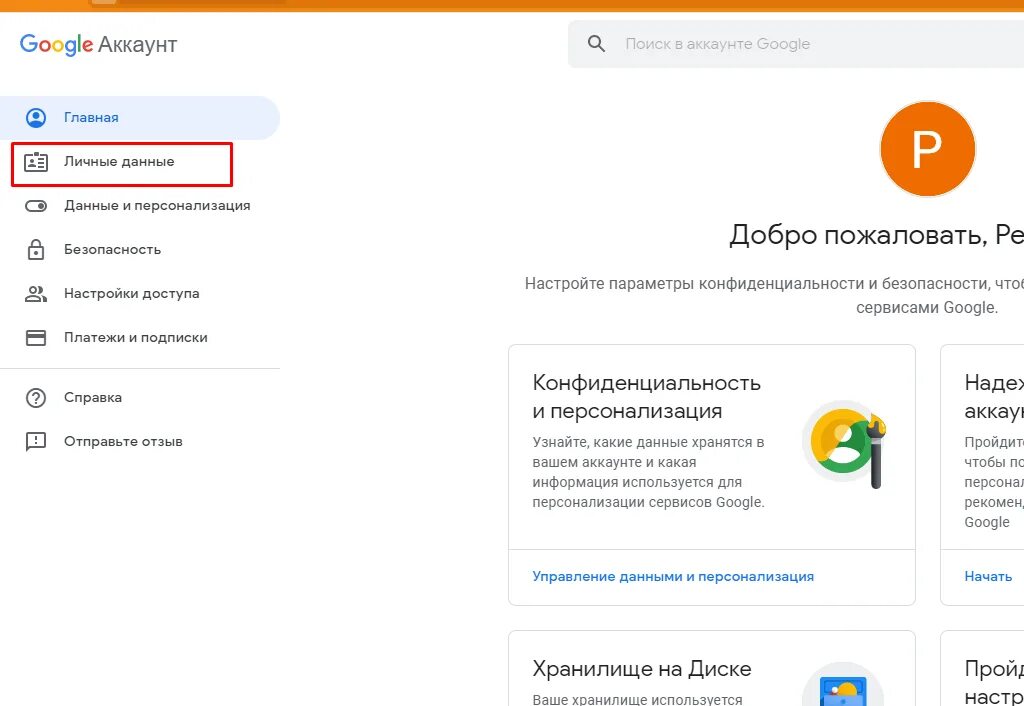Click the Настройки доступа people icon
This screenshot has width=1024, height=706.
pos(36,294)
